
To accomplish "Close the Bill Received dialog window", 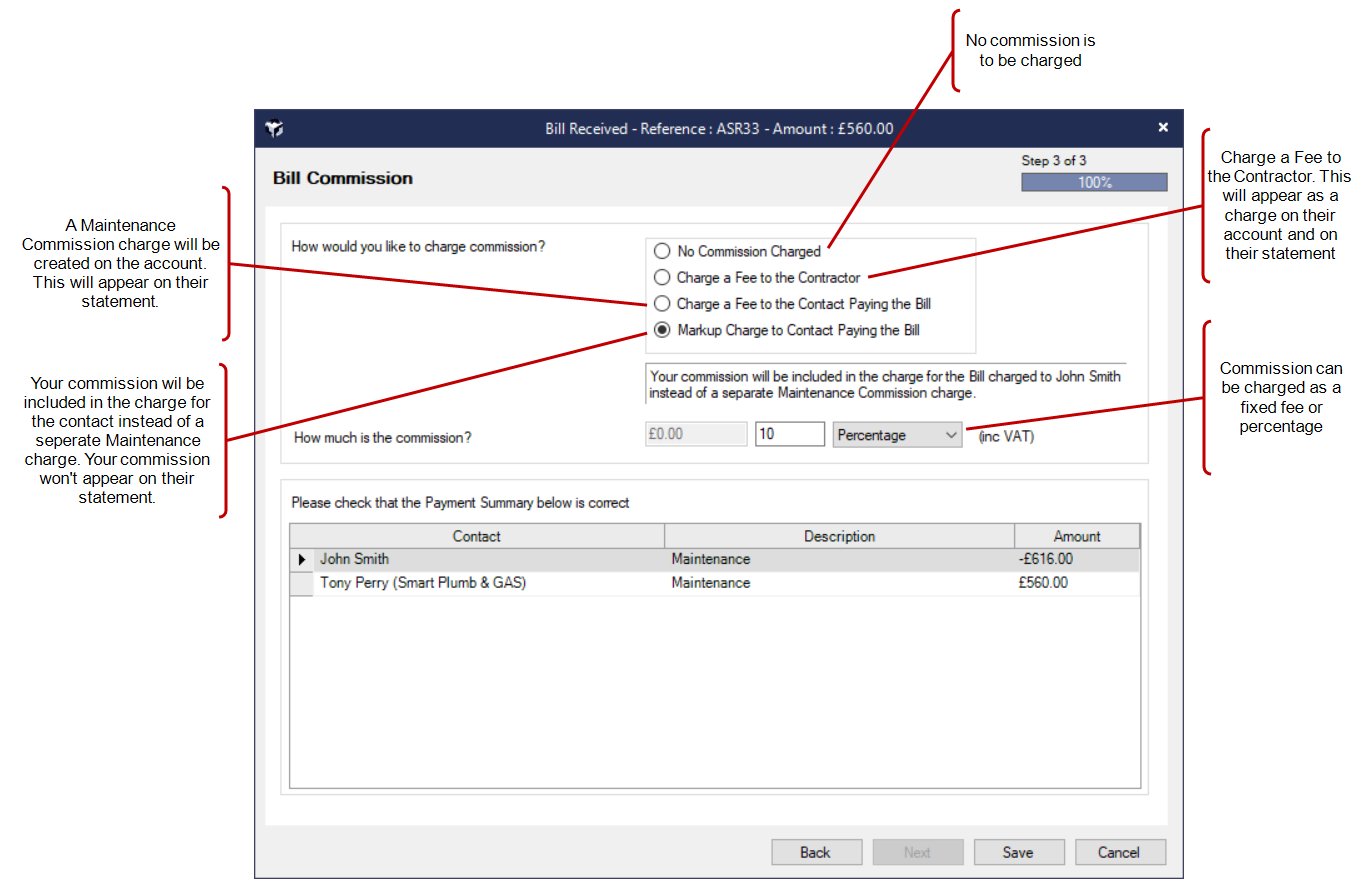I will tap(1163, 128).
